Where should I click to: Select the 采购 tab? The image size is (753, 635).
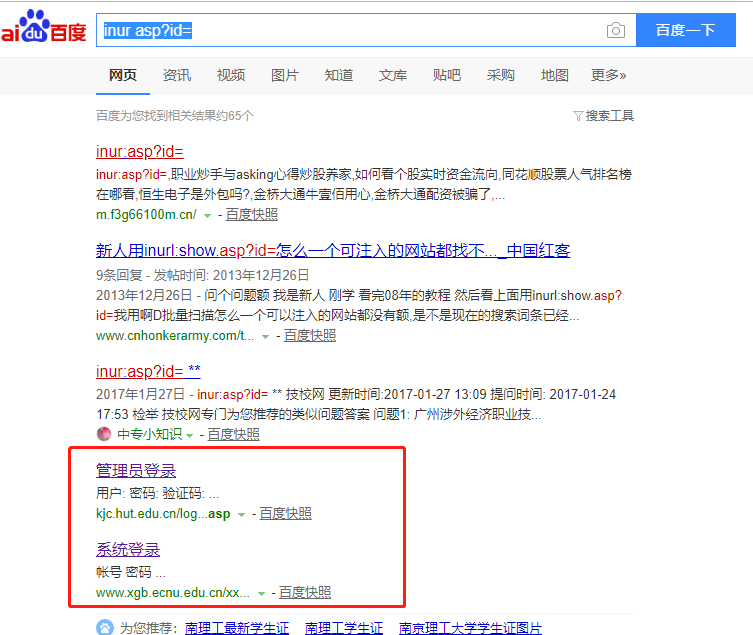click(x=500, y=75)
